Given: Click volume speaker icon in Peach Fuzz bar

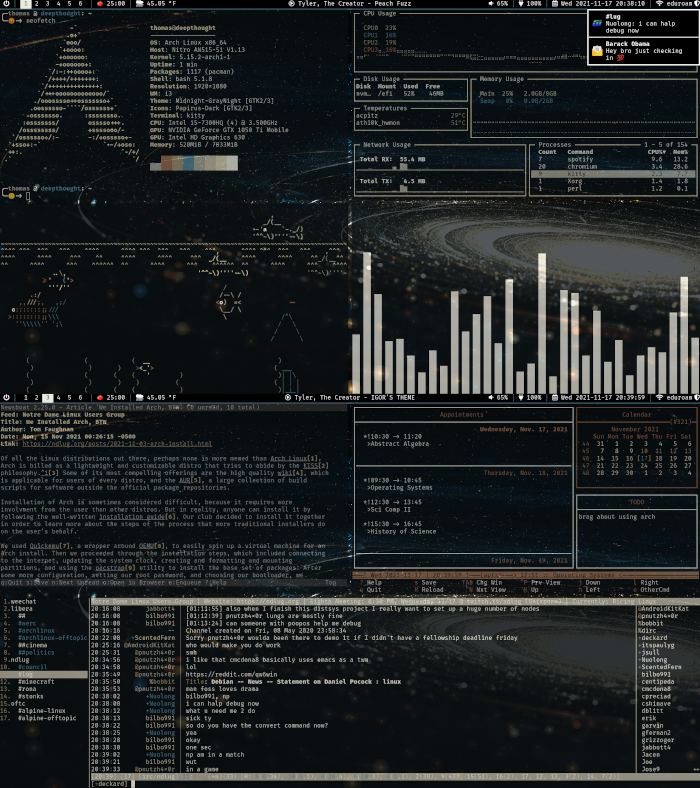Looking at the screenshot, I should 491,4.
